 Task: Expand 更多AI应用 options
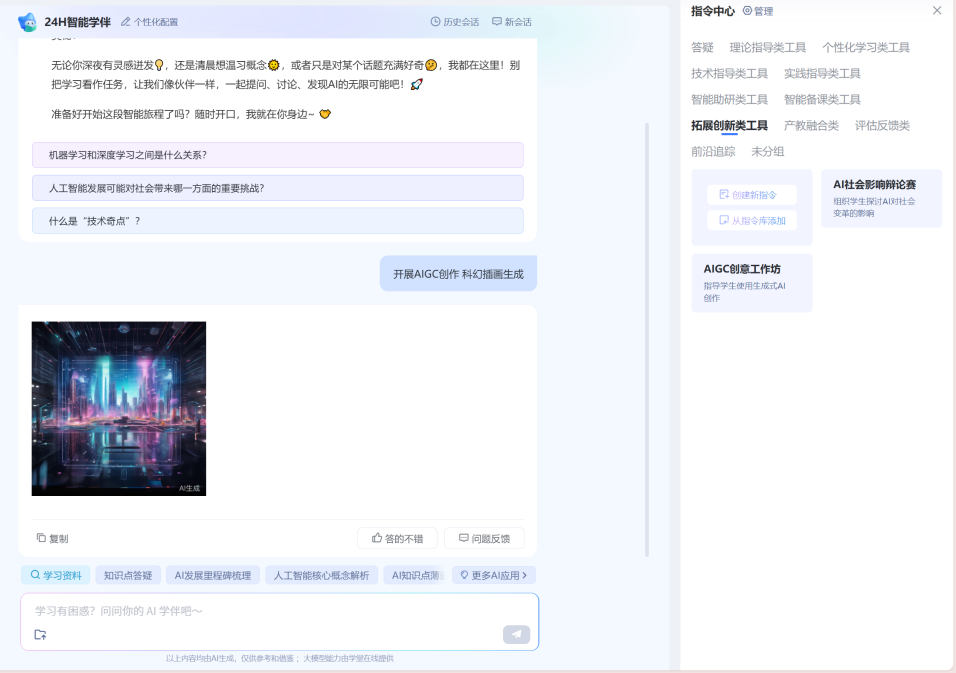pyautogui.click(x=492, y=574)
